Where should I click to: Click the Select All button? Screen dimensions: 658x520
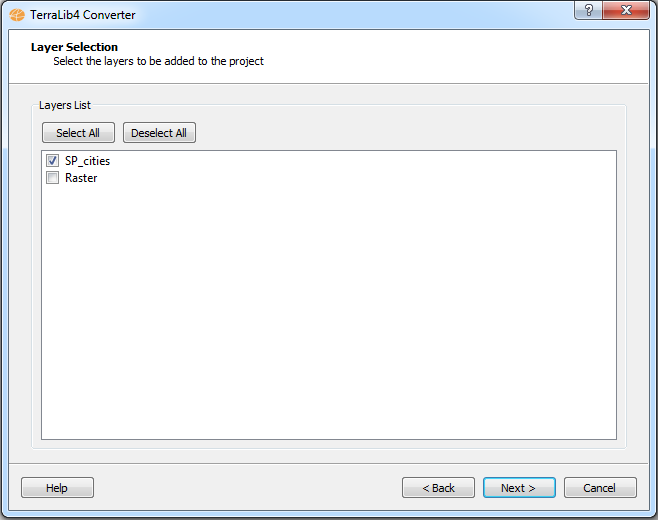coord(78,133)
